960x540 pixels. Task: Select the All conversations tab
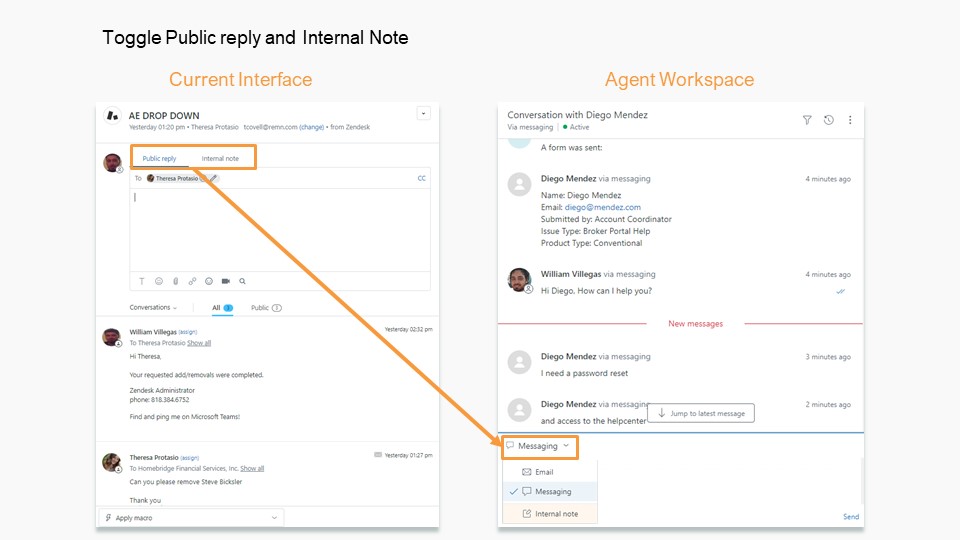pos(222,308)
